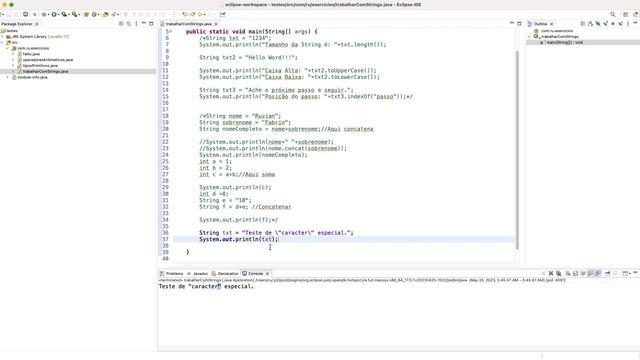640x360 pixels.
Task: Clear the Console output
Action: 567,273
